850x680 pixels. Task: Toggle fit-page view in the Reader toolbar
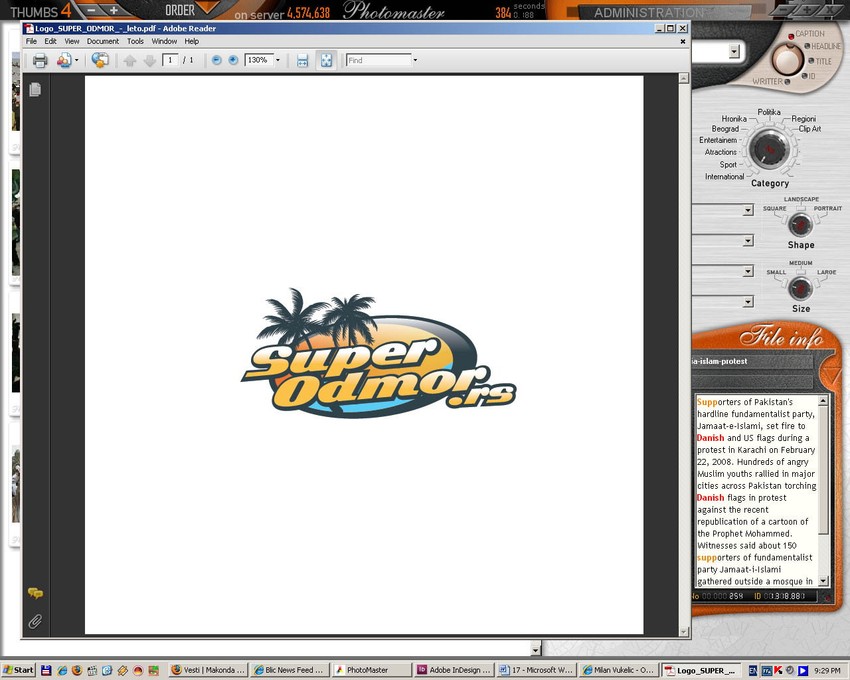[325, 60]
